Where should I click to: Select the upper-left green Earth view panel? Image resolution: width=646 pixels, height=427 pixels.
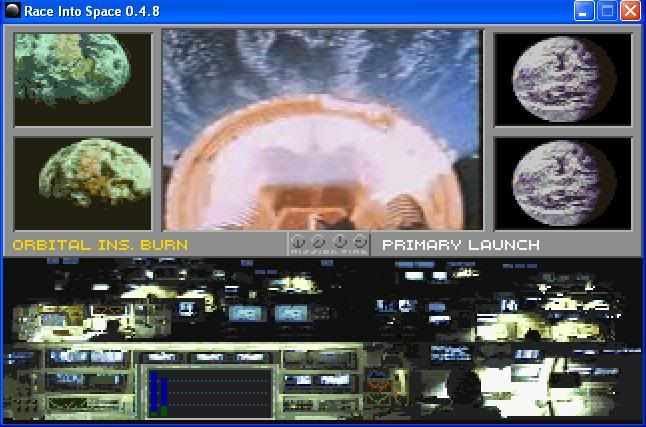click(x=83, y=80)
